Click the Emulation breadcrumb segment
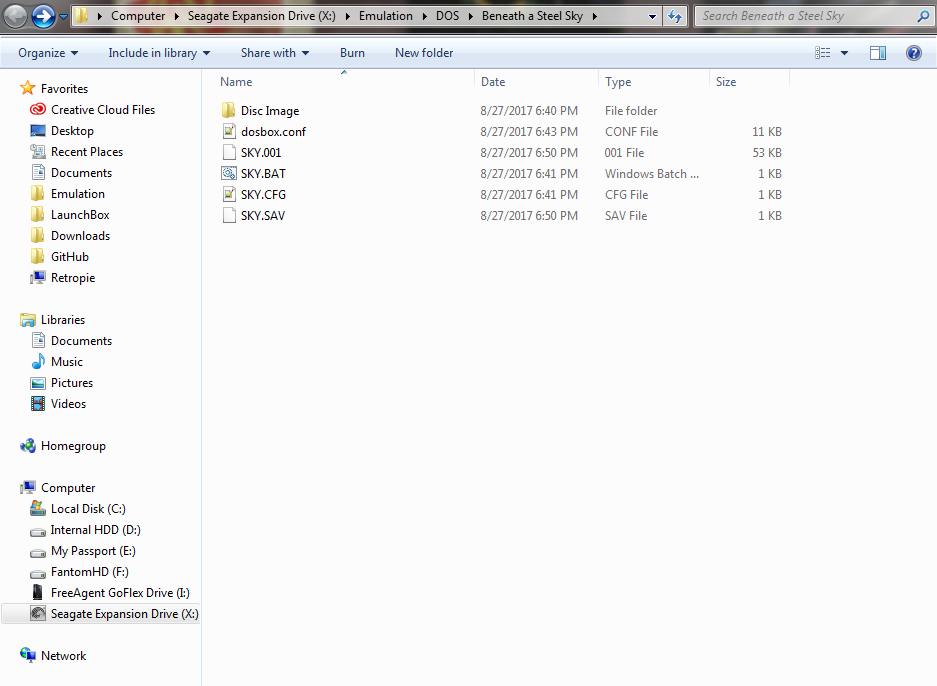 (x=385, y=16)
